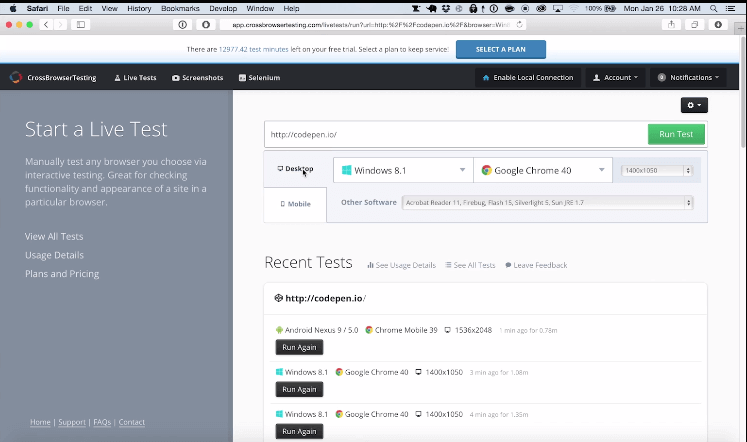Click the AirPlay display icon in menu bar
747x442 pixels.
(x=558, y=9)
